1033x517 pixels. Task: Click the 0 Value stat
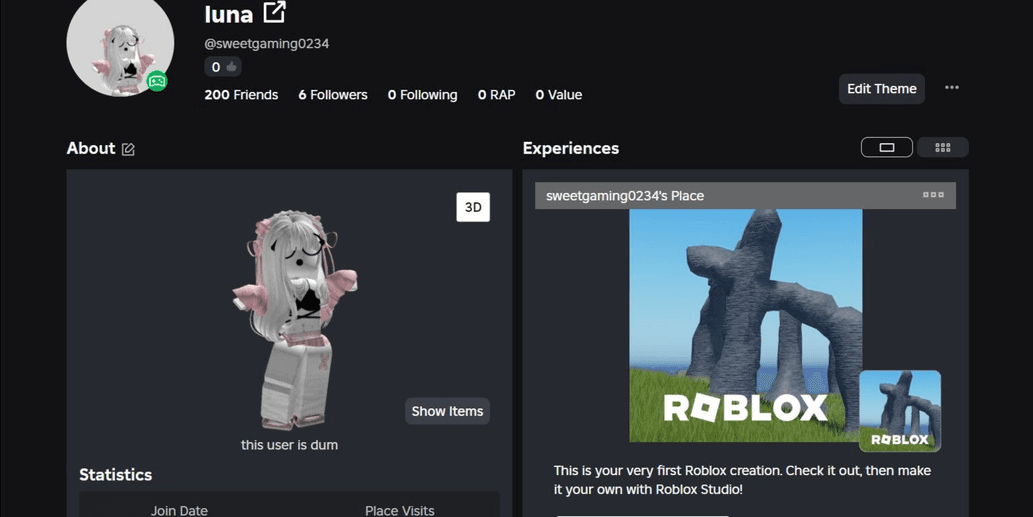coord(559,95)
